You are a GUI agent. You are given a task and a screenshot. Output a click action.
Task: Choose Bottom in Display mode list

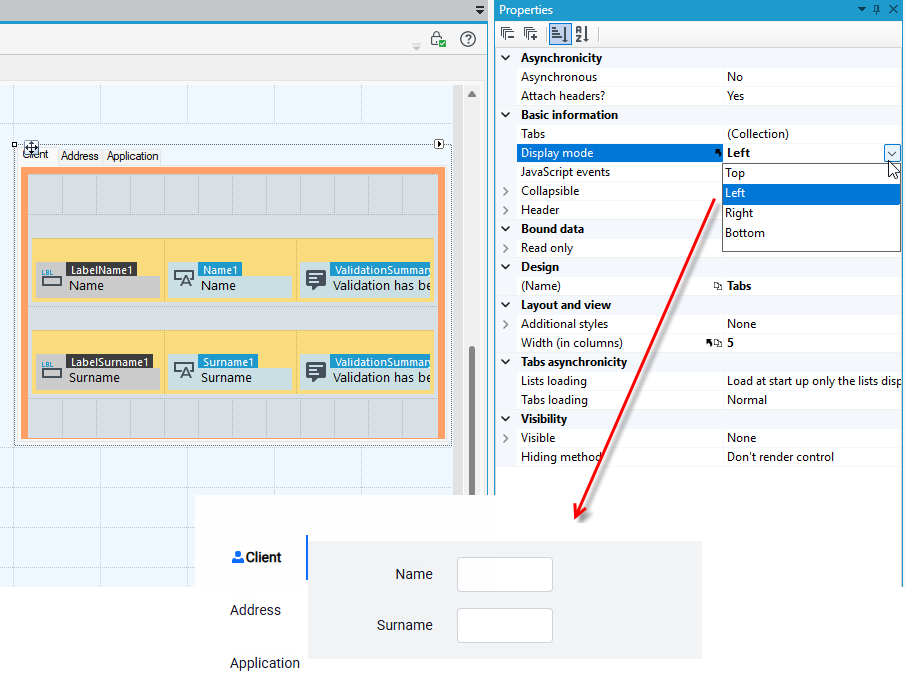[811, 233]
